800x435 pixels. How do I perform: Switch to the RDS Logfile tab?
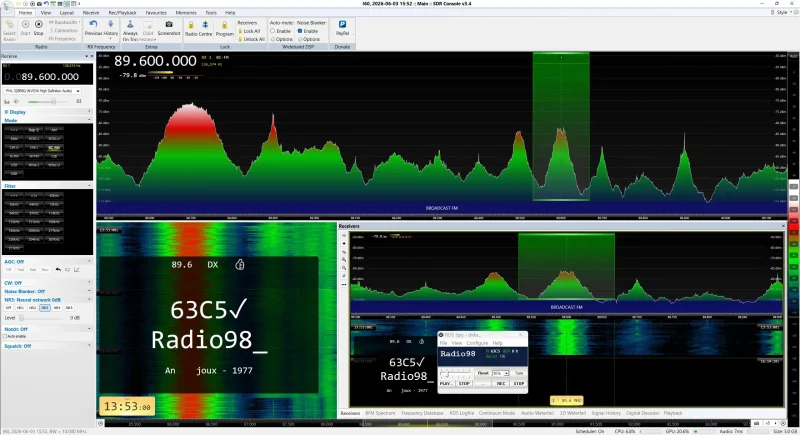point(461,413)
